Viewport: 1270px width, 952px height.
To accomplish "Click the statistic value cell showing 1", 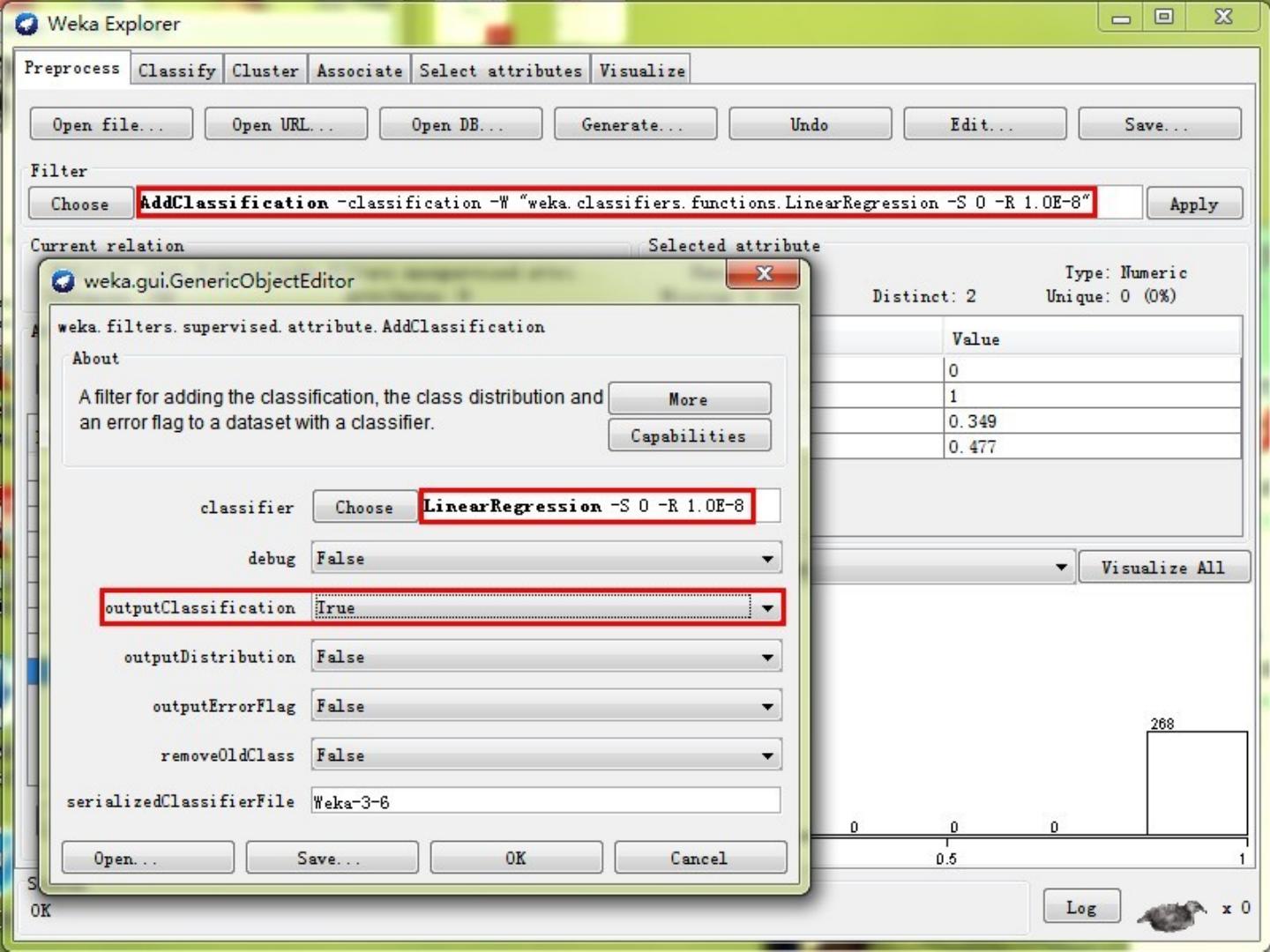I will point(1092,396).
